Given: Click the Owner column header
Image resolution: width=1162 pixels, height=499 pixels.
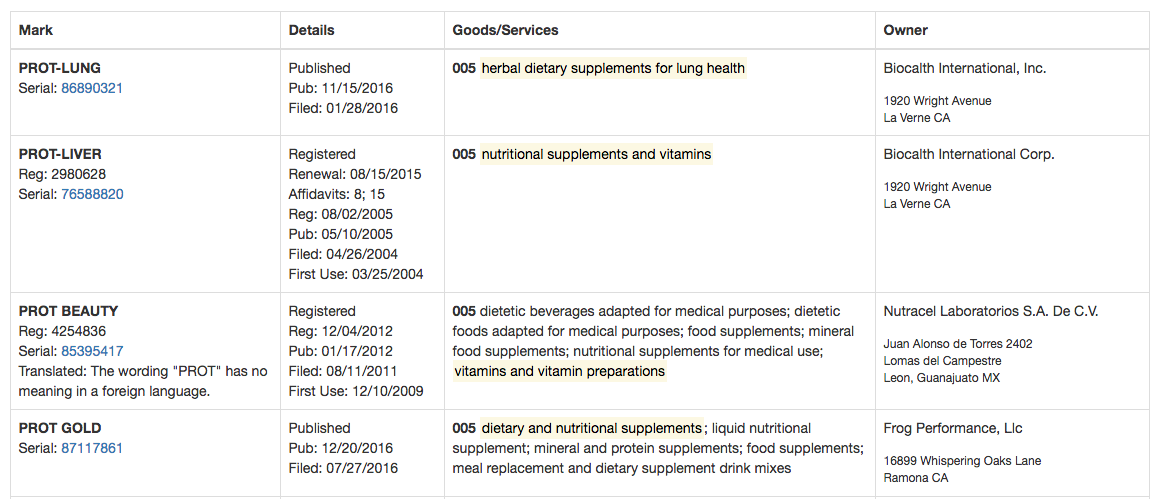Looking at the screenshot, I should coord(905,30).
